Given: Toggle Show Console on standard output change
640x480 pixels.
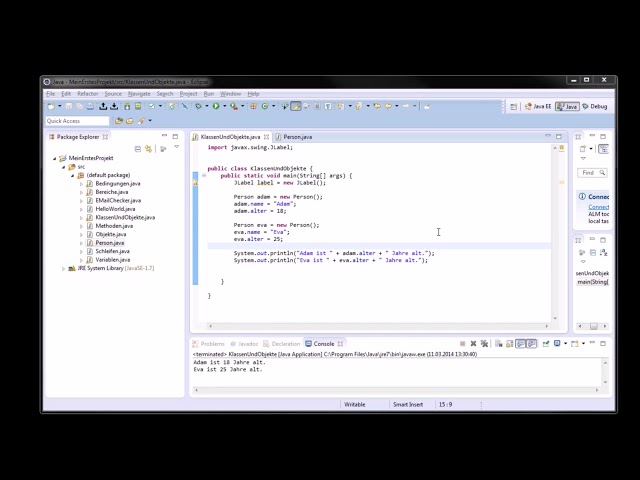Looking at the screenshot, I should pos(520,344).
